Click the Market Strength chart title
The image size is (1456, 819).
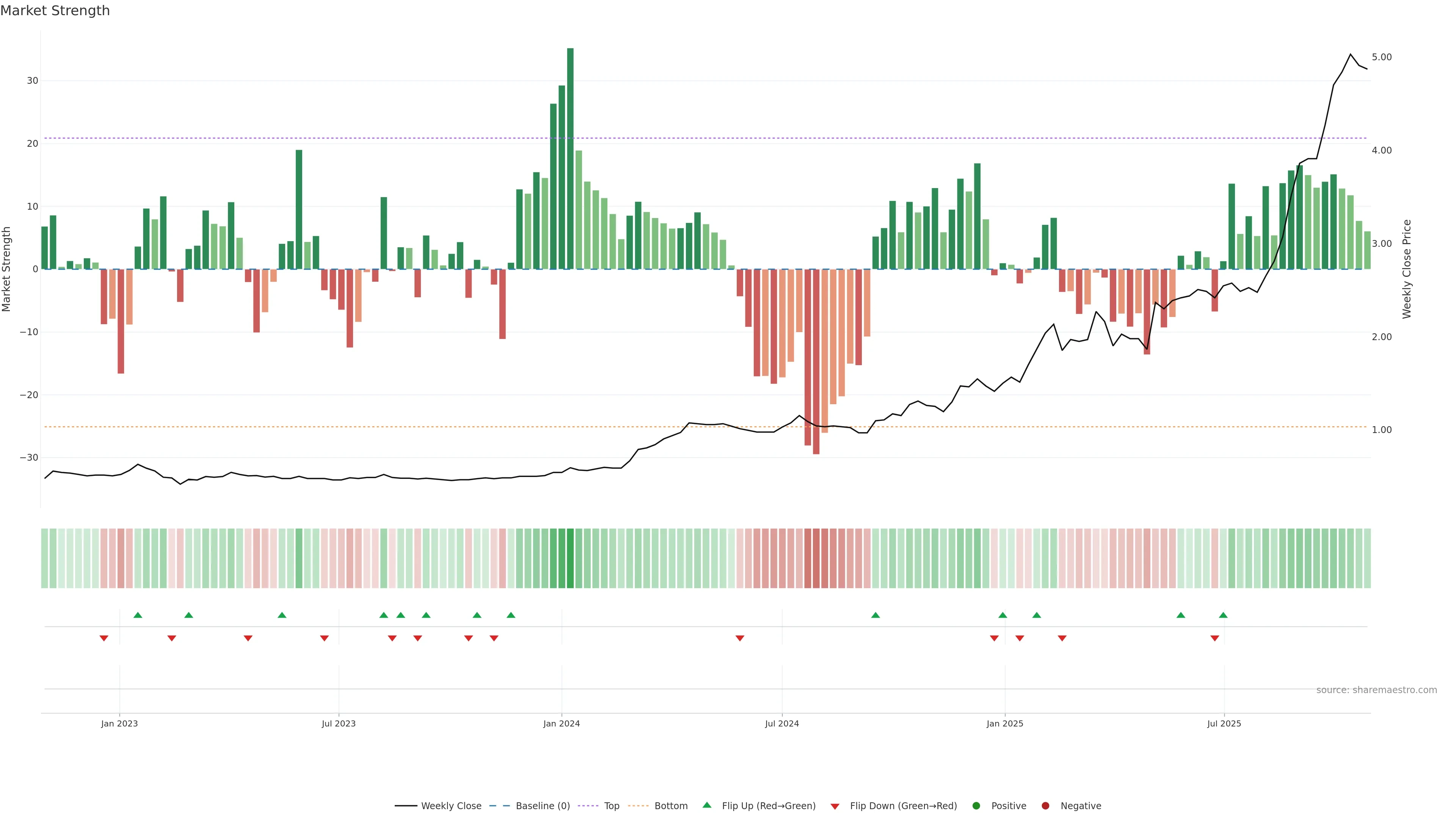[55, 11]
